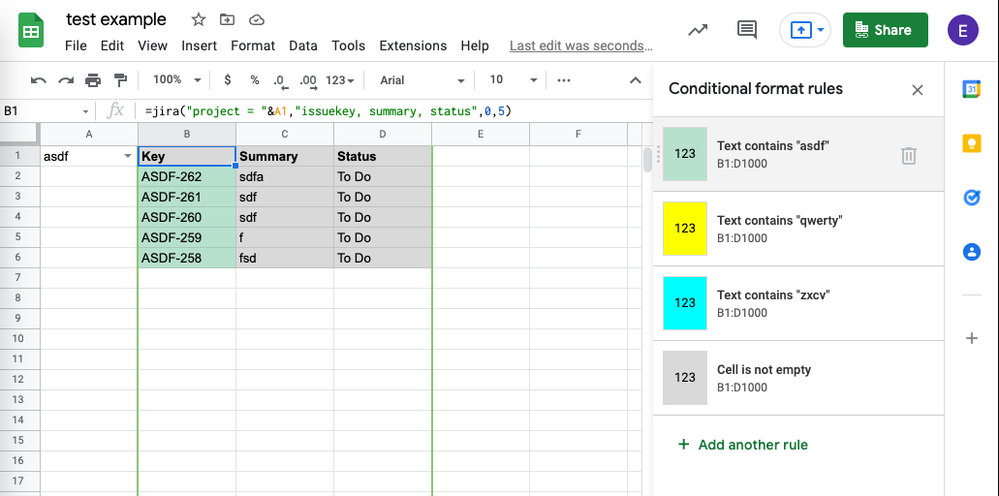This screenshot has width=999, height=496.
Task: Click the green Share button
Action: click(x=885, y=30)
